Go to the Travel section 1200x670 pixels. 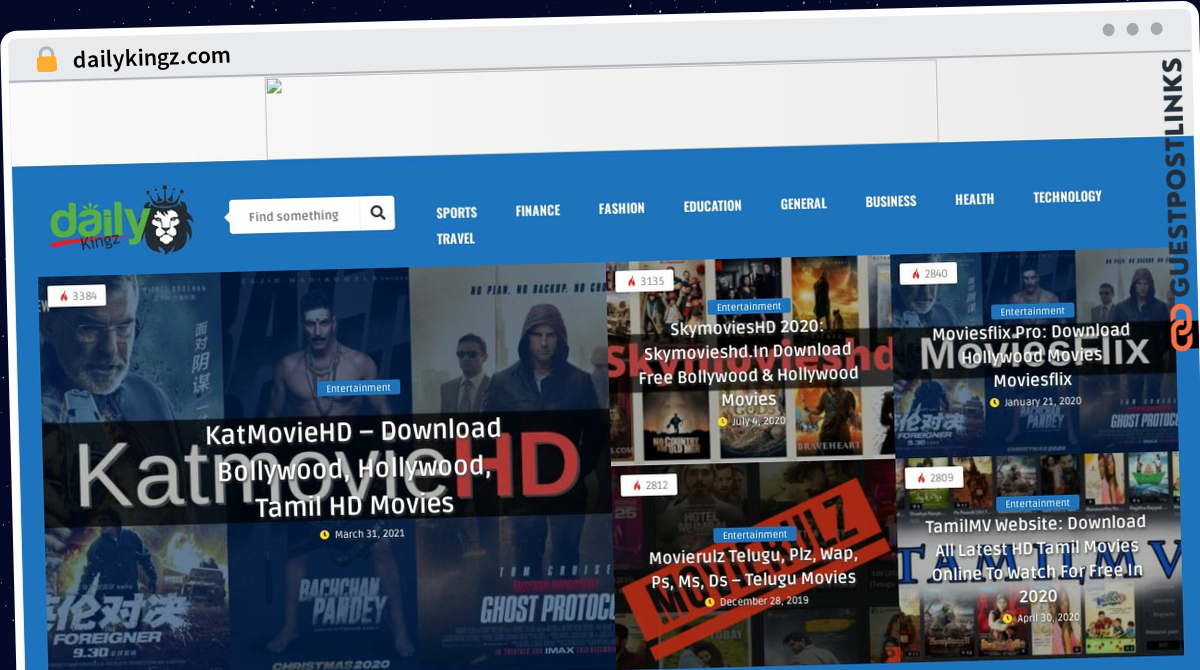click(456, 239)
